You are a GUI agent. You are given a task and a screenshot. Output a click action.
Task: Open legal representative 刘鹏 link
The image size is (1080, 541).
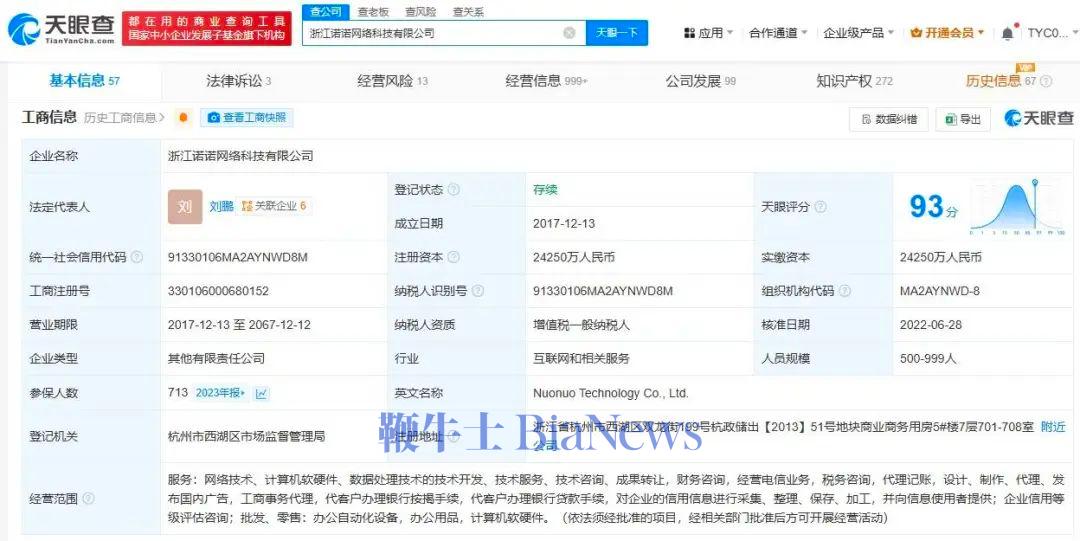pos(221,206)
